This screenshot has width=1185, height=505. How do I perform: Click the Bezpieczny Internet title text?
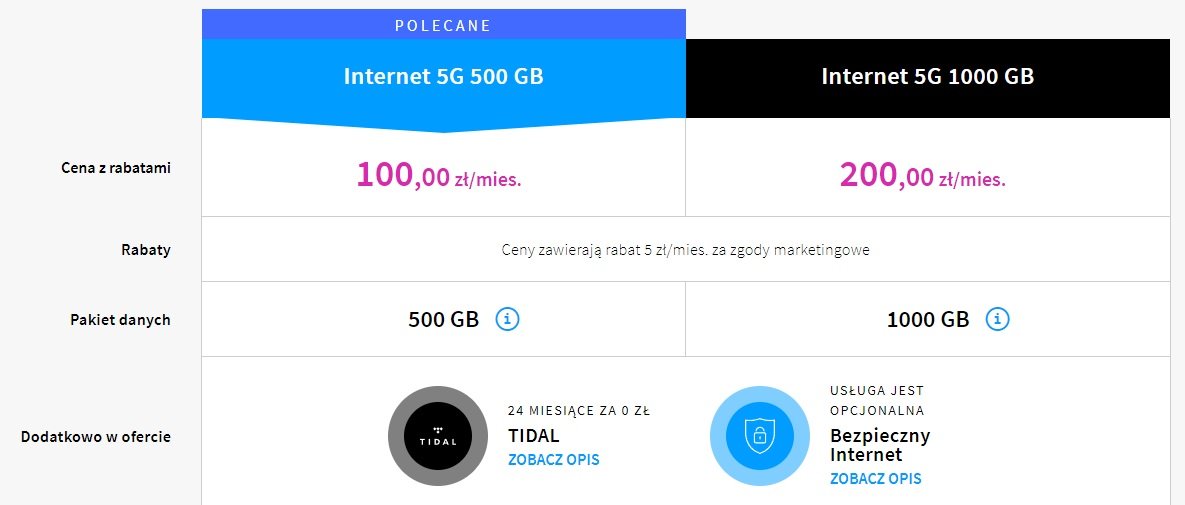click(880, 445)
